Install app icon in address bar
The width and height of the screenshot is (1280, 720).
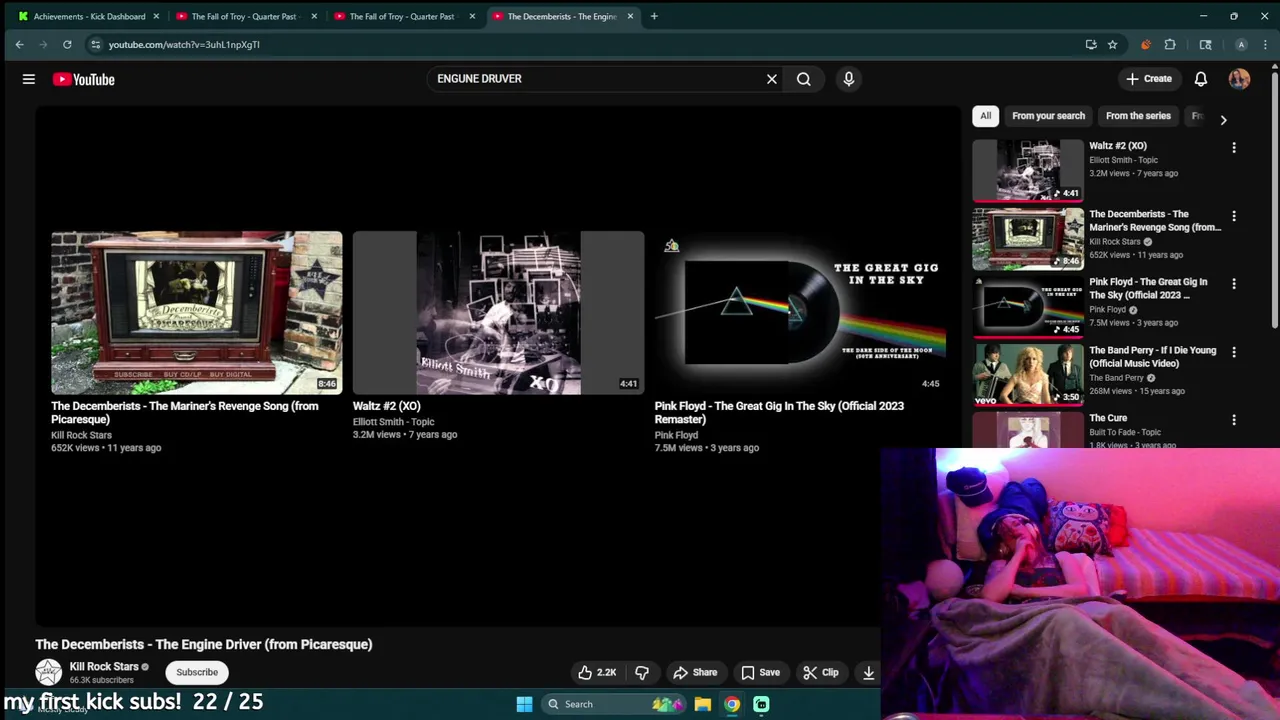(x=1091, y=44)
